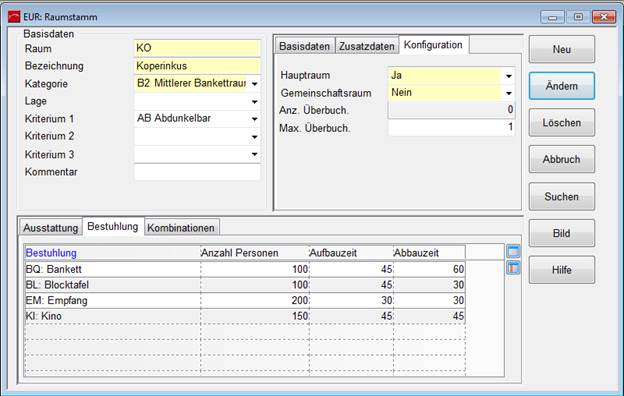Minimize the Raumstamm window
Viewport: 624px width, 396px height.
click(552, 17)
